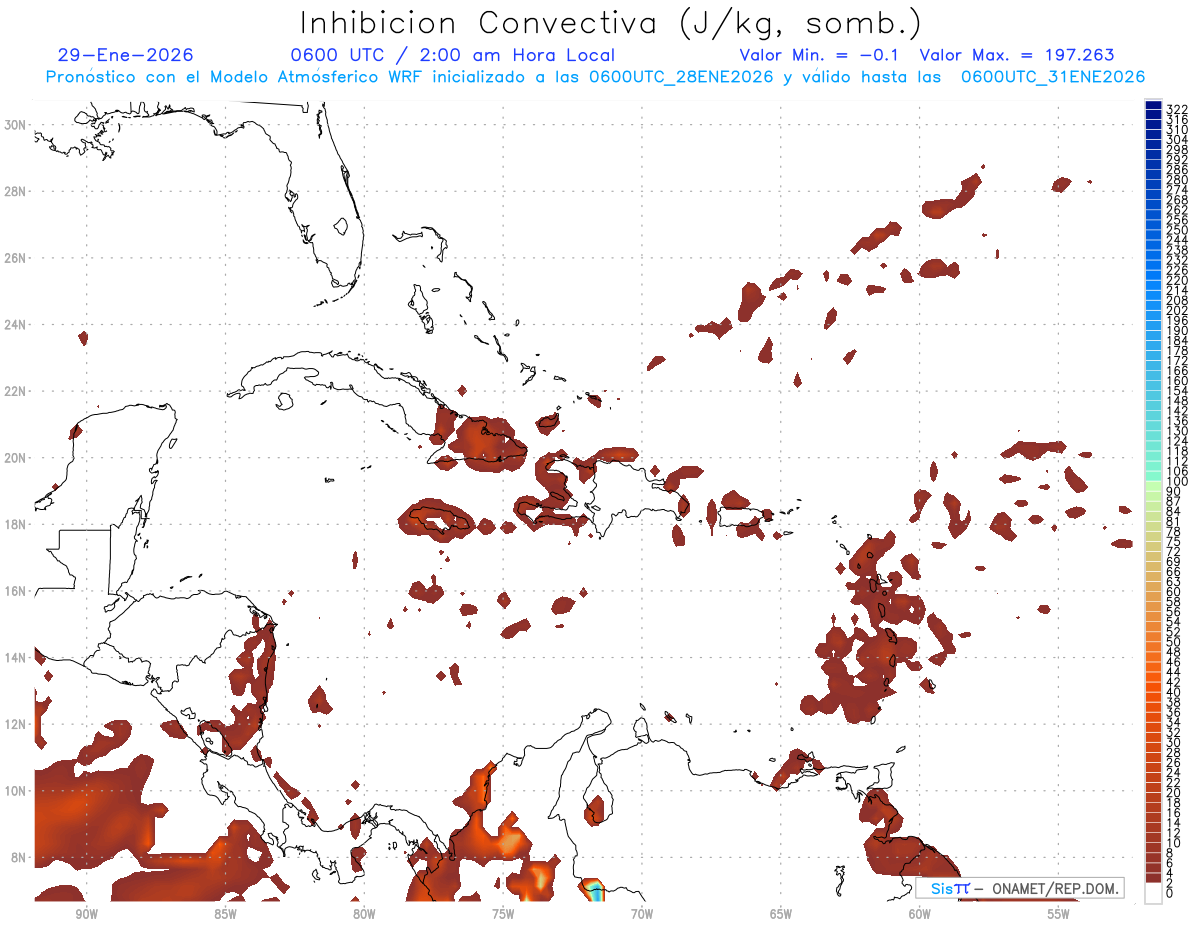Click "0600 UTC / 2:00 am Hora Local"
1200x927 pixels.
tap(452, 55)
